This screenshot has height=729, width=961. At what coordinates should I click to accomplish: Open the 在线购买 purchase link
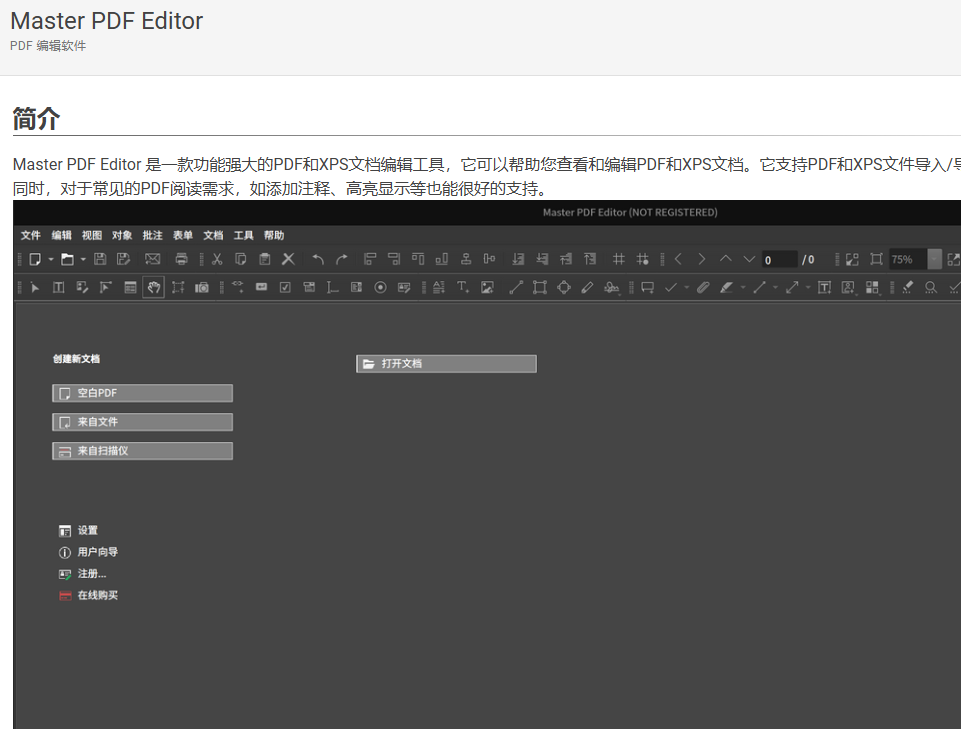(98, 595)
